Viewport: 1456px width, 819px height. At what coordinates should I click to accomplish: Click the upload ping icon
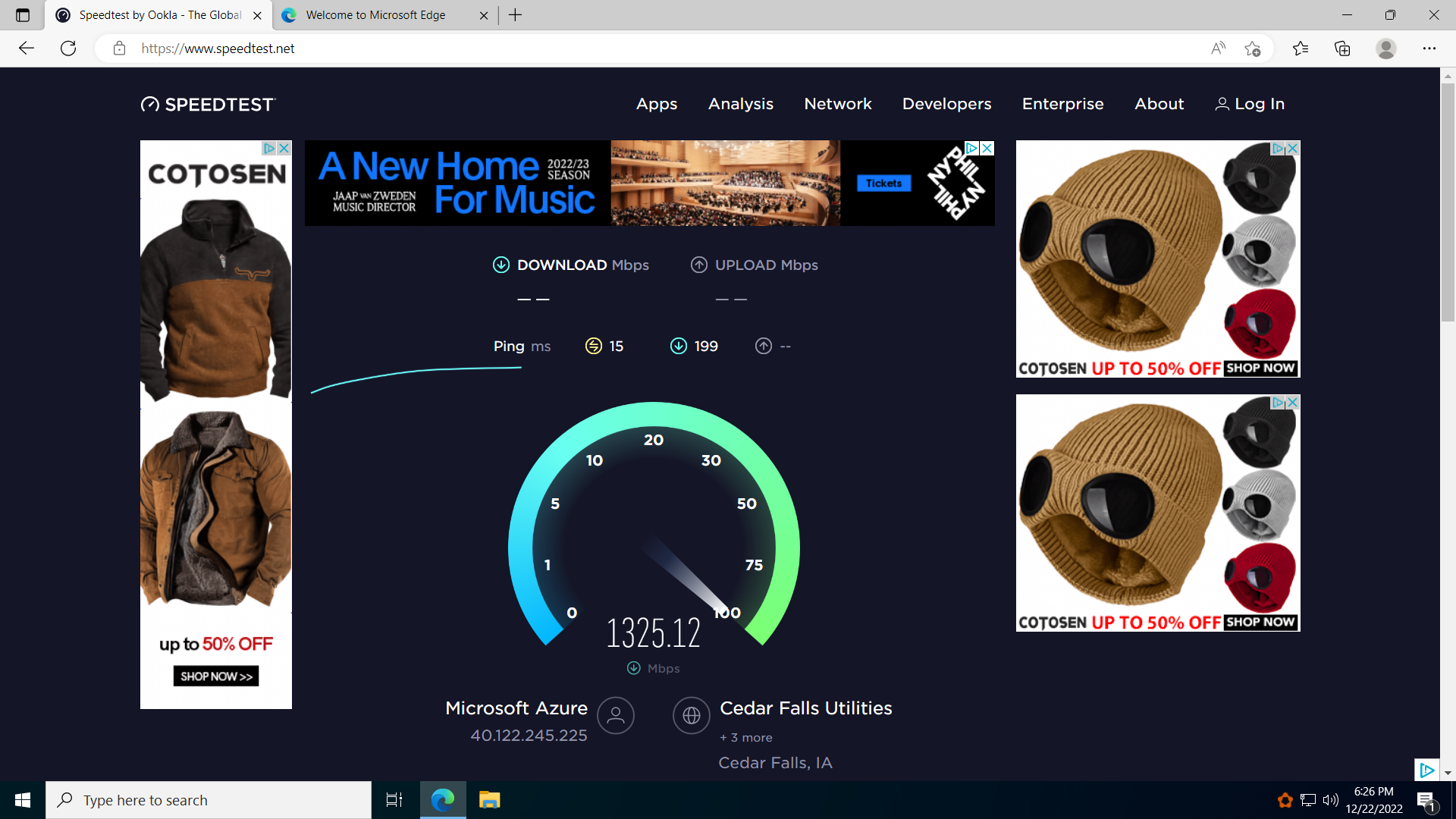click(x=764, y=347)
